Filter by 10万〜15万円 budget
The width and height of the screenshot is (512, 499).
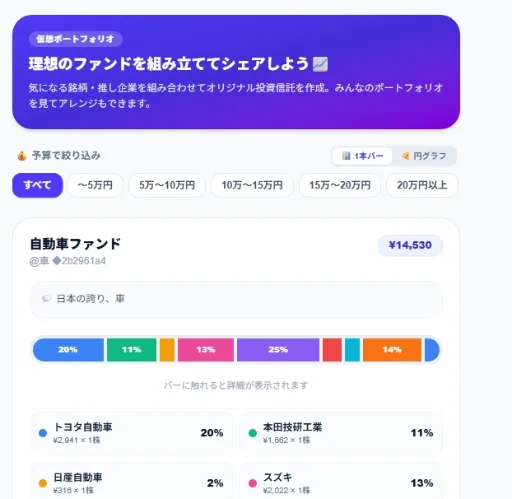point(252,185)
